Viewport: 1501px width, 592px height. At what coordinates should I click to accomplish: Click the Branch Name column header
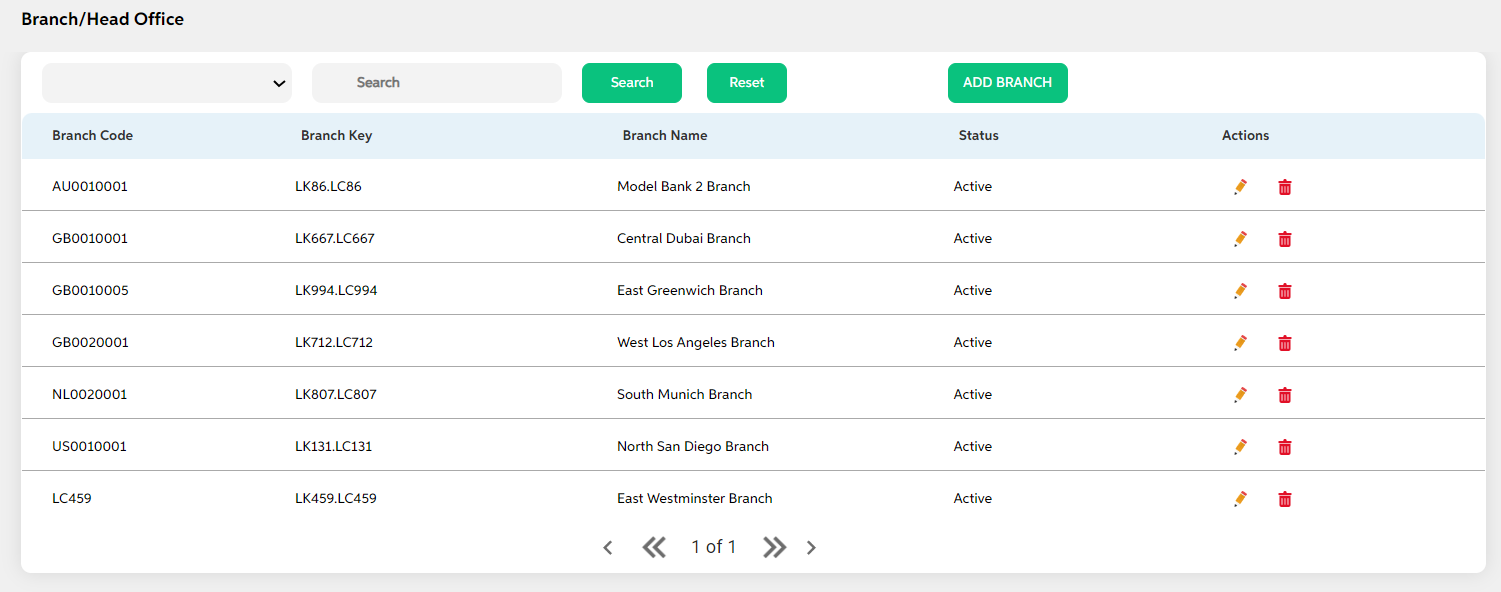[x=665, y=136]
